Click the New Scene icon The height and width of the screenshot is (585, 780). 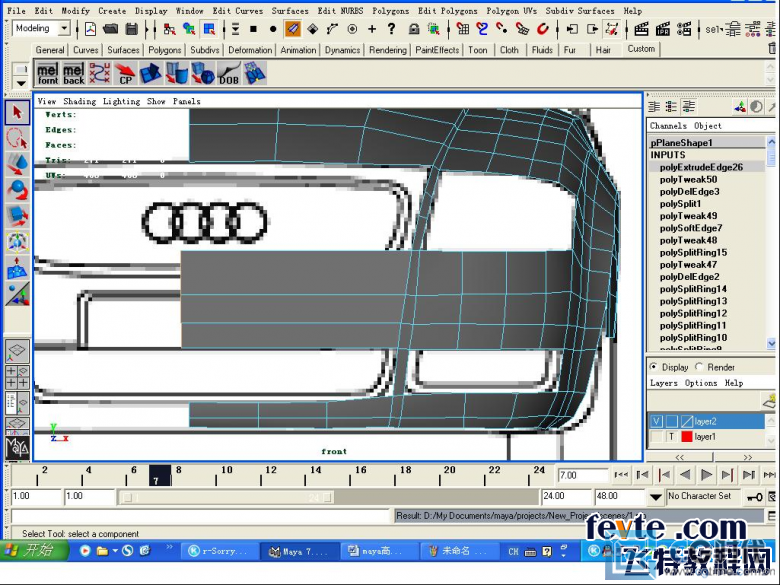click(90, 29)
